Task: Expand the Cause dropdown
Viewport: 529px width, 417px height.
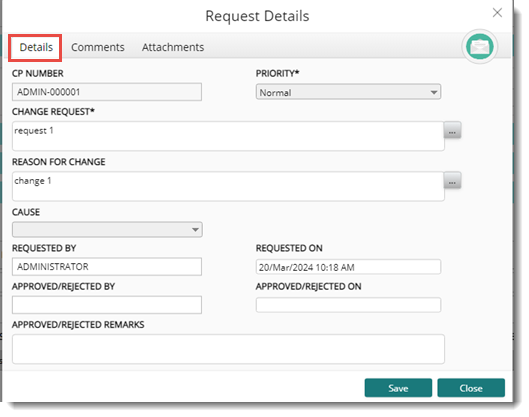Action: click(107, 229)
